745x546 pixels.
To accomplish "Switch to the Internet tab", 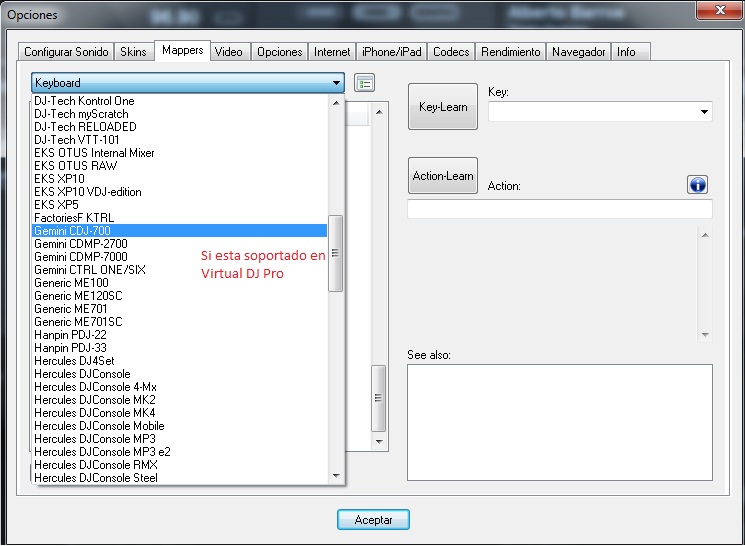I will click(332, 52).
